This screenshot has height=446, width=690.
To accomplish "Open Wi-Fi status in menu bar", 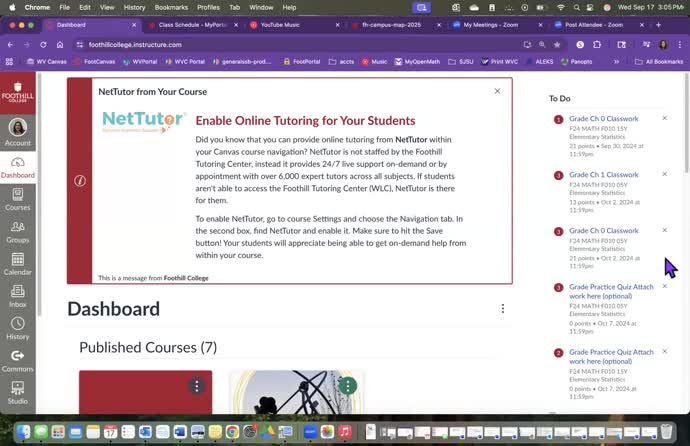I will point(561,7).
